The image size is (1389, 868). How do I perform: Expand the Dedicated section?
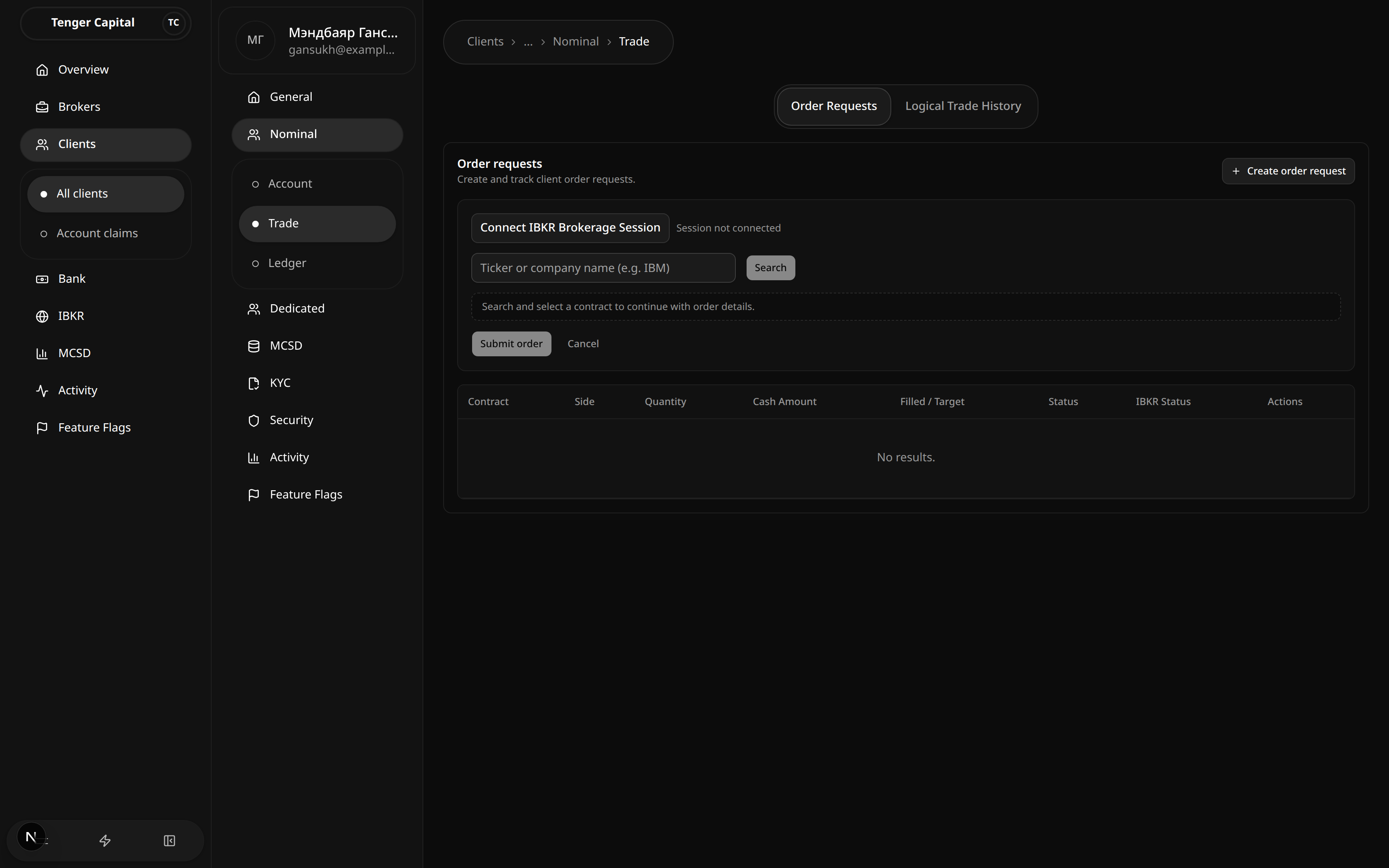pos(317,309)
